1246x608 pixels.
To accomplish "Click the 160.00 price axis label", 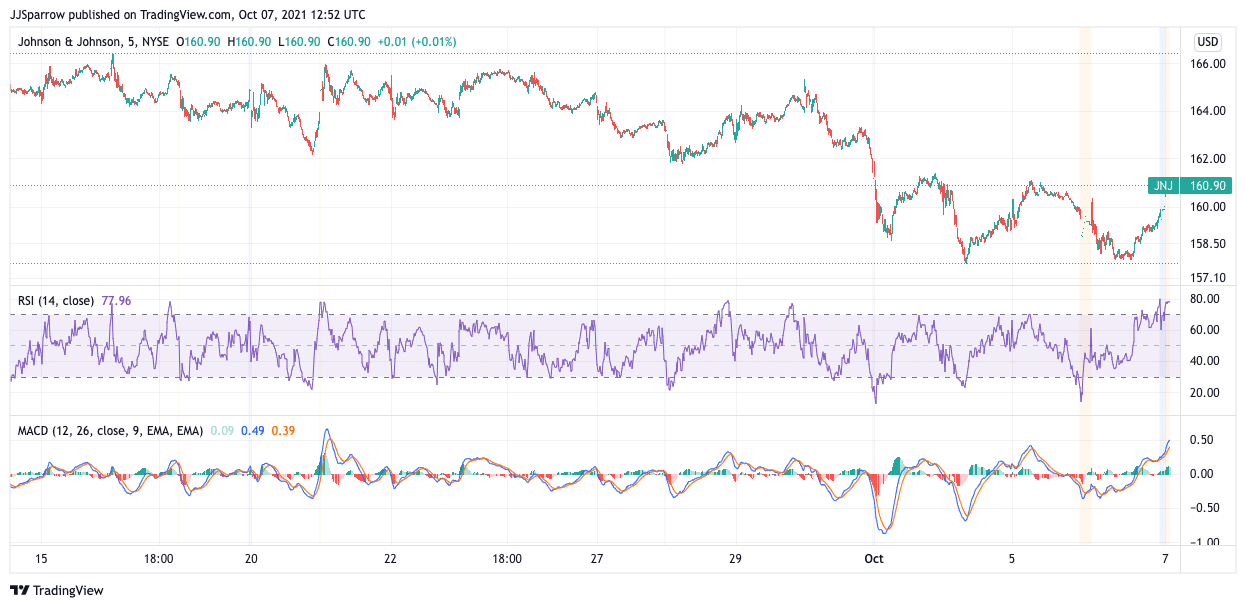I will (x=1207, y=207).
